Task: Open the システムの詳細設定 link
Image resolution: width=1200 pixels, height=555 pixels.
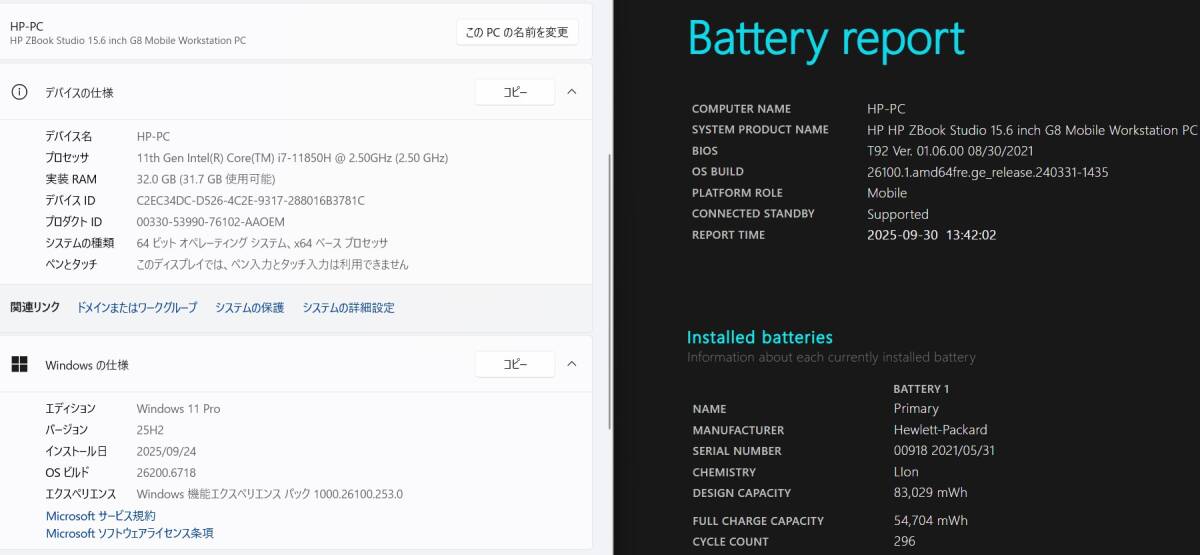Action: point(348,308)
